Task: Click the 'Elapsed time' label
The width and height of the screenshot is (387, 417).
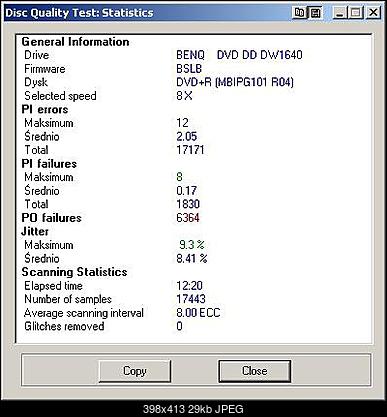Action: coord(53,286)
